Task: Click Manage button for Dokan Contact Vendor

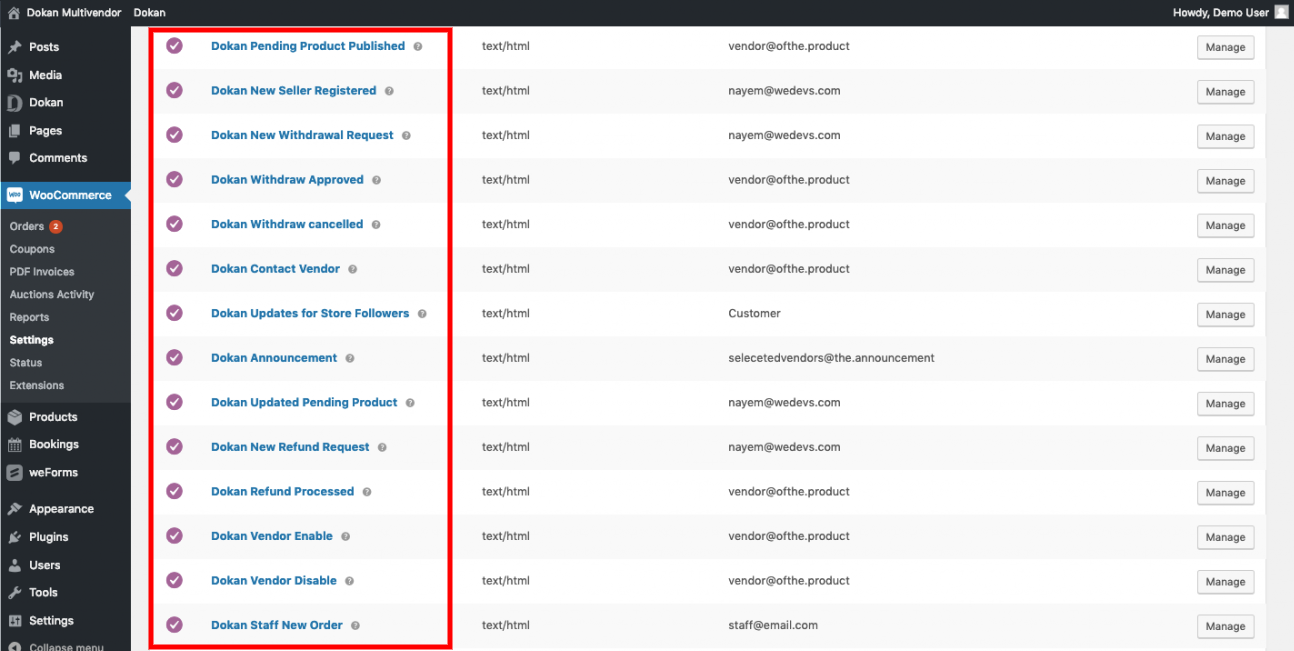Action: point(1225,270)
